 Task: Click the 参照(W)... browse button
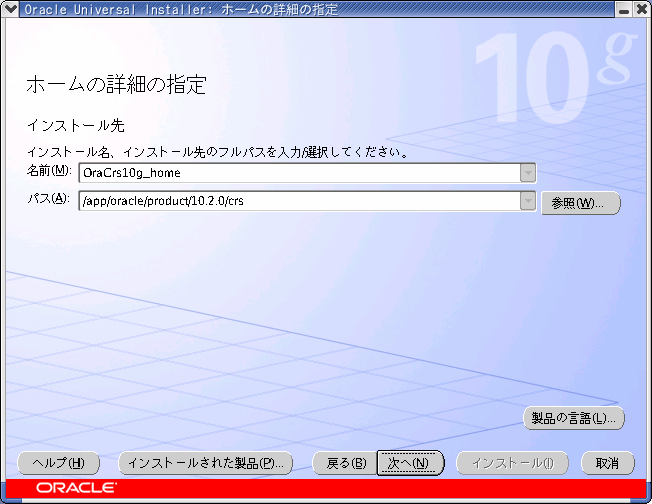point(580,203)
